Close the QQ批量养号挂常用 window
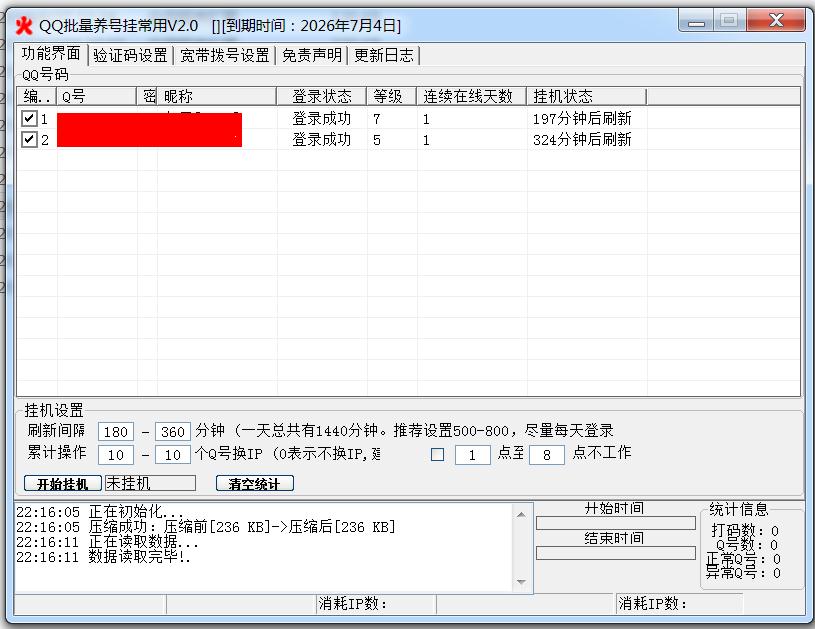The image size is (815, 629). pos(776,21)
